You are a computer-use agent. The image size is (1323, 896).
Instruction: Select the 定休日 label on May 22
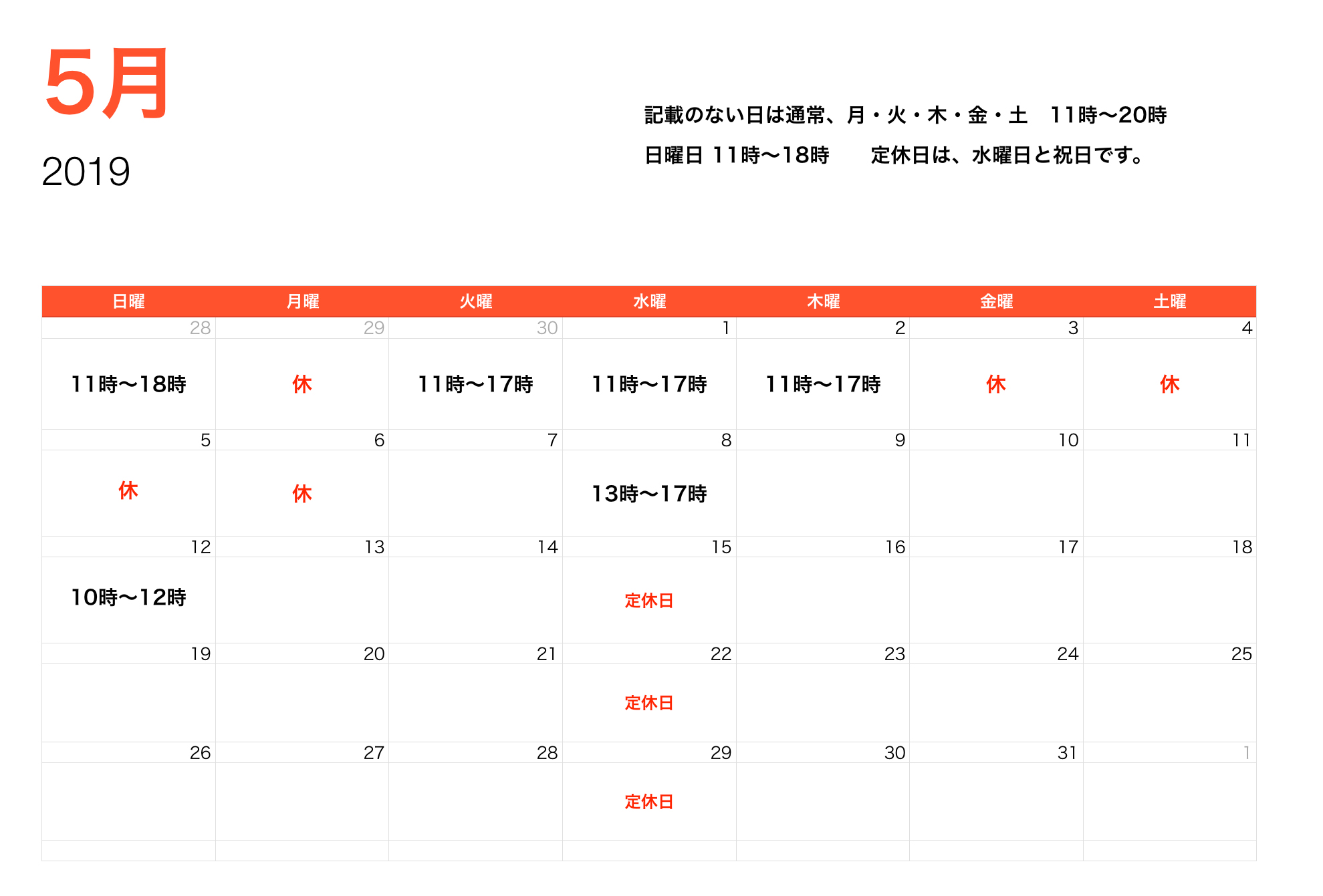649,704
